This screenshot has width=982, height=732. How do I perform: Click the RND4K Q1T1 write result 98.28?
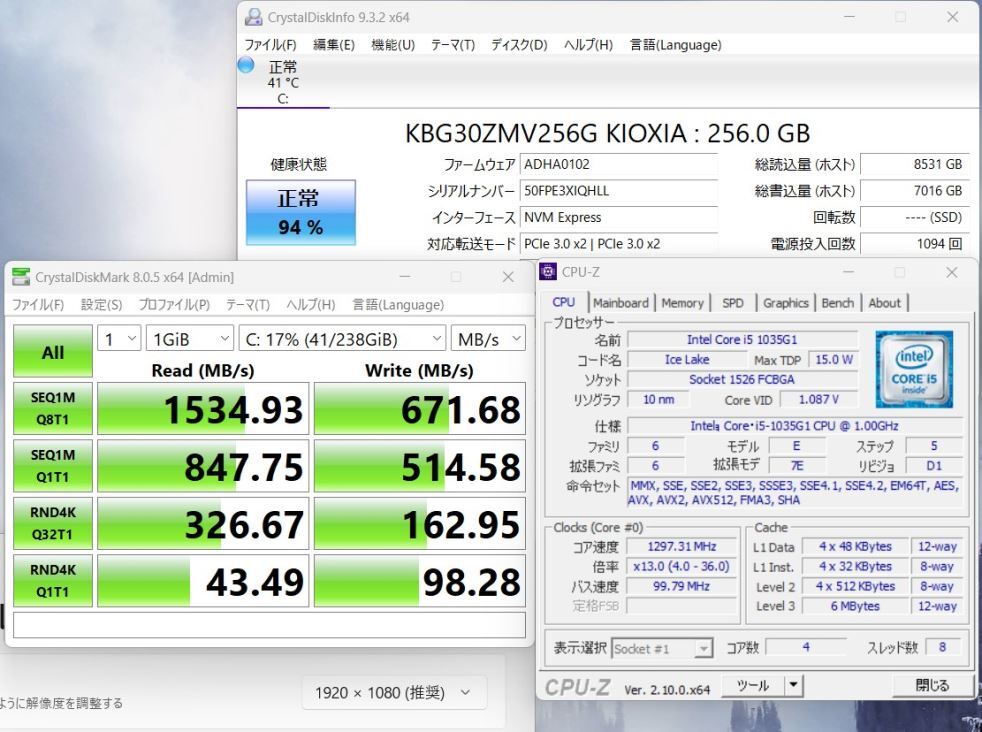(x=420, y=580)
